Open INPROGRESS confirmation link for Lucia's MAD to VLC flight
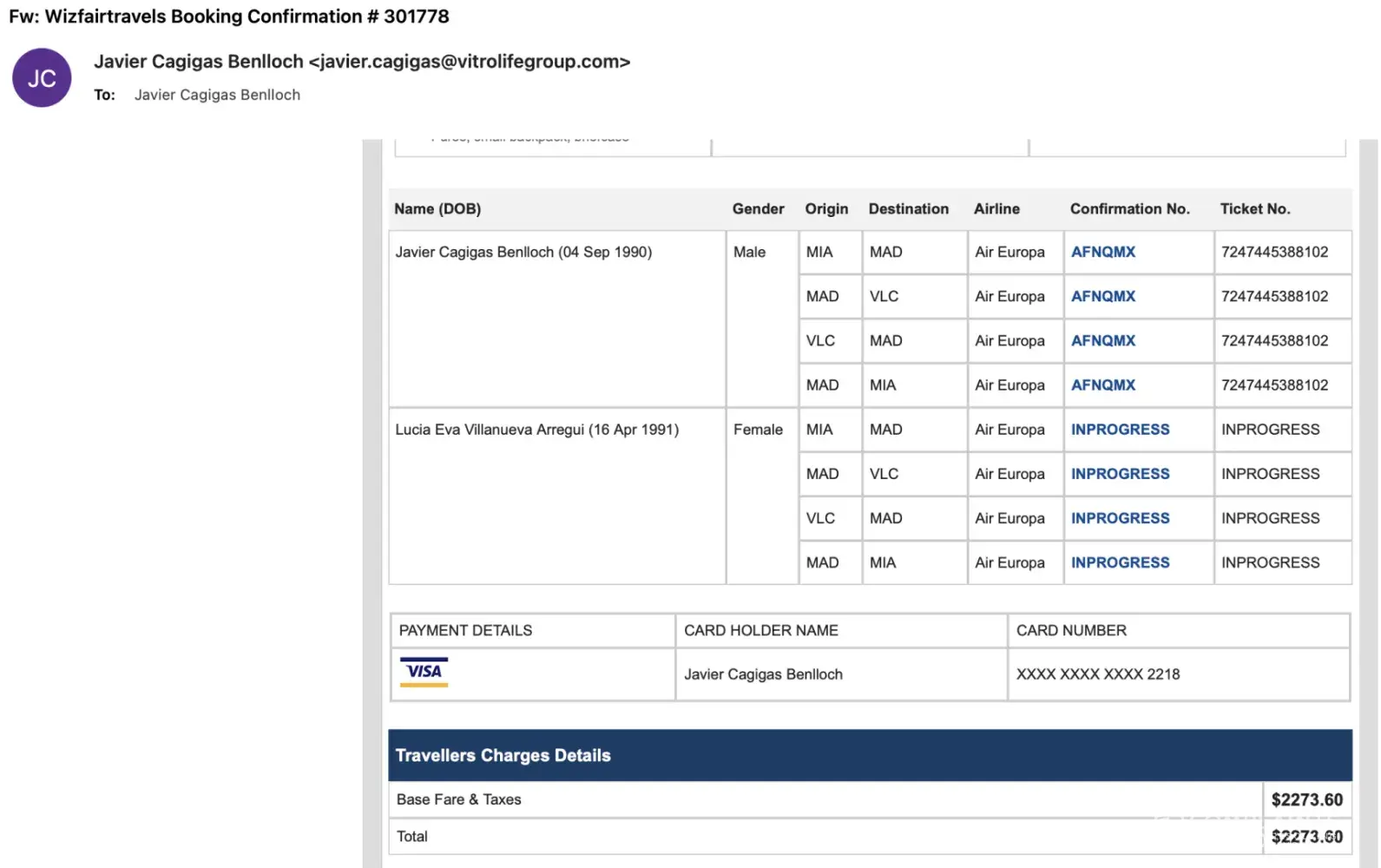Screen dimensions: 1381x868 (x=1121, y=474)
